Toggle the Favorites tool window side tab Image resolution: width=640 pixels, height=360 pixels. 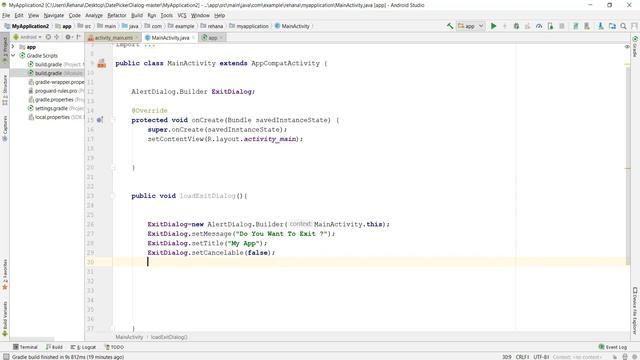[5, 275]
